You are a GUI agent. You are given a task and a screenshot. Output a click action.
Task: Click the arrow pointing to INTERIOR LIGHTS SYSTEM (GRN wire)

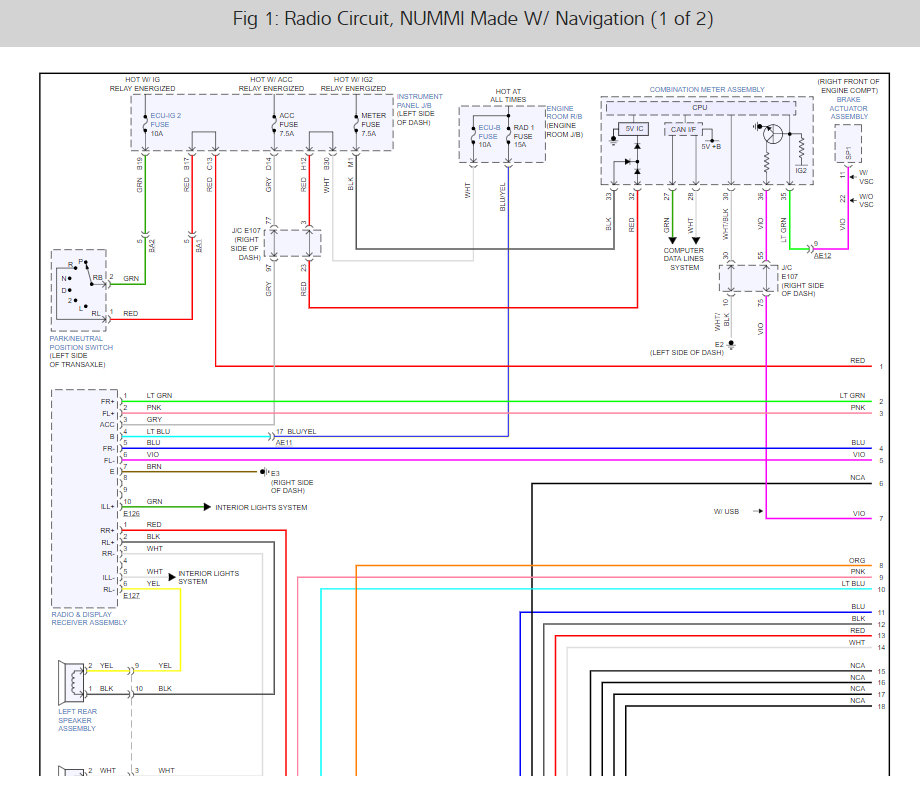(207, 507)
